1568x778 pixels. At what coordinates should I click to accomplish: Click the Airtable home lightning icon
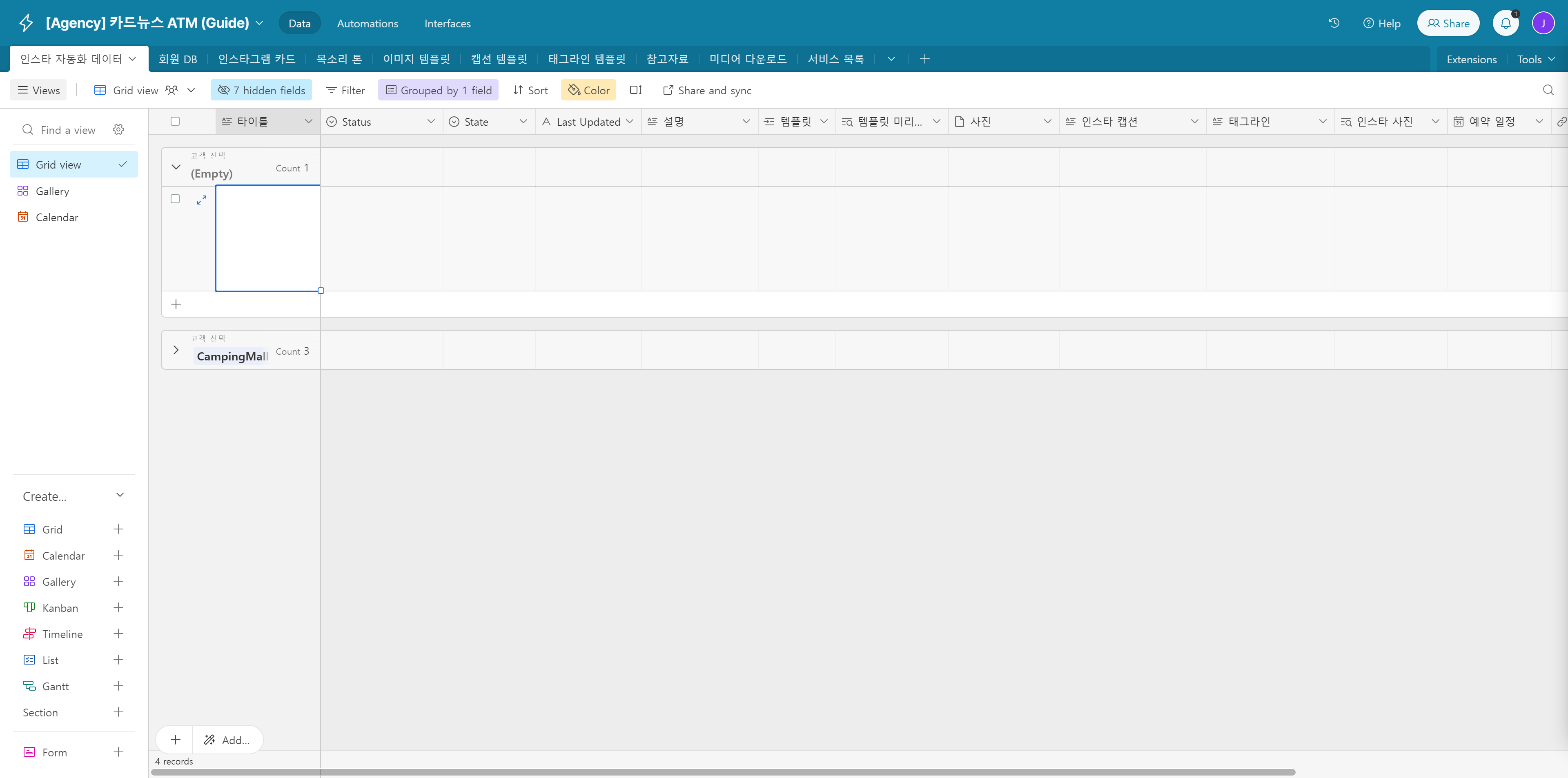[x=26, y=23]
